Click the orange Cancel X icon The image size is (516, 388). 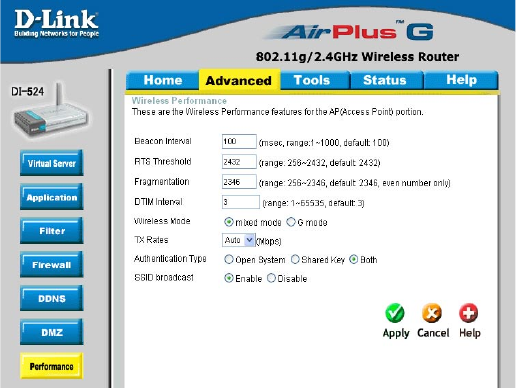(x=432, y=313)
